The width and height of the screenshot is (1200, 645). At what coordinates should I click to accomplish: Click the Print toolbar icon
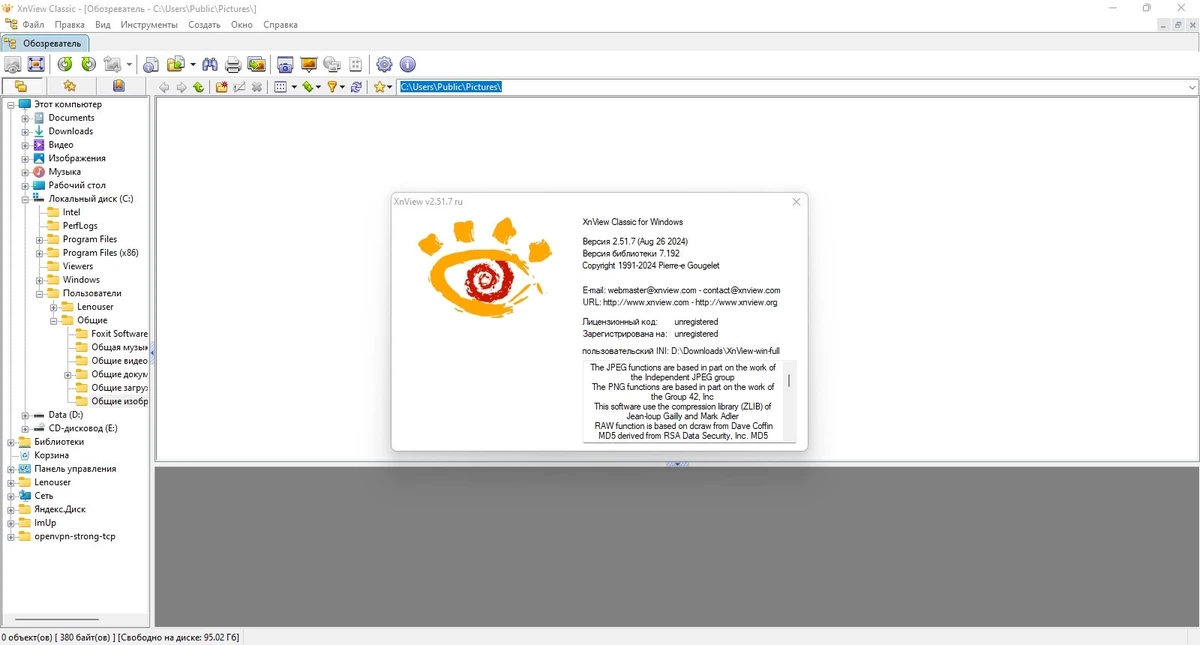pos(233,64)
